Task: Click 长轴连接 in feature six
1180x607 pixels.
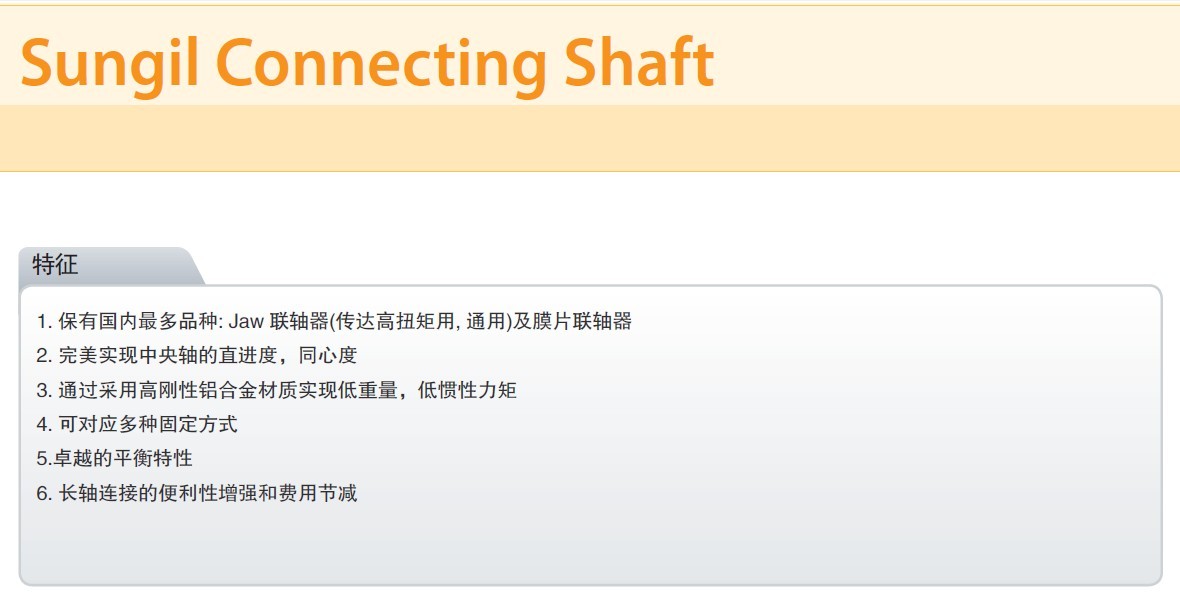Action: (97, 493)
